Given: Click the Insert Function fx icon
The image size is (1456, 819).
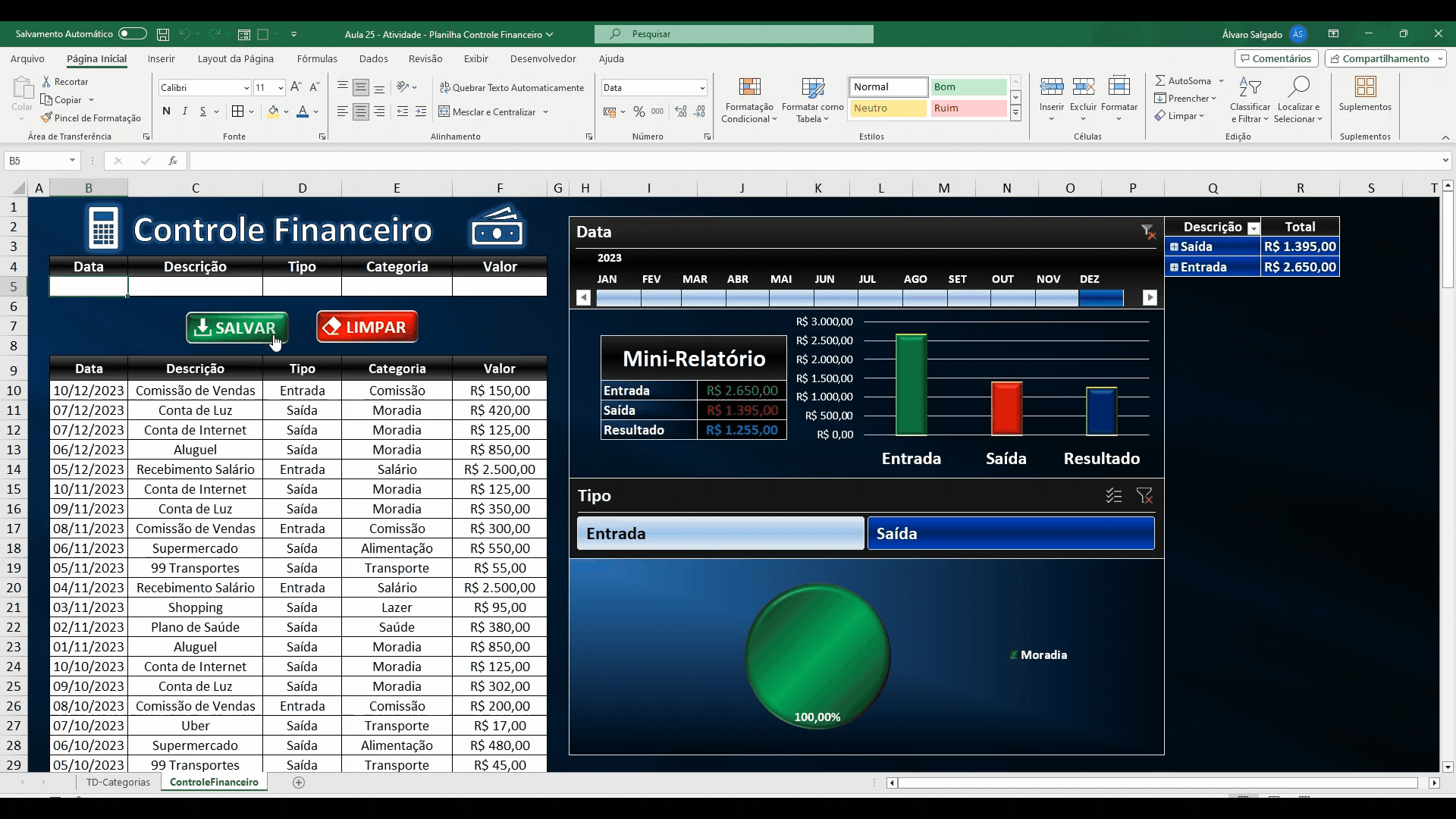Looking at the screenshot, I should pos(173,161).
